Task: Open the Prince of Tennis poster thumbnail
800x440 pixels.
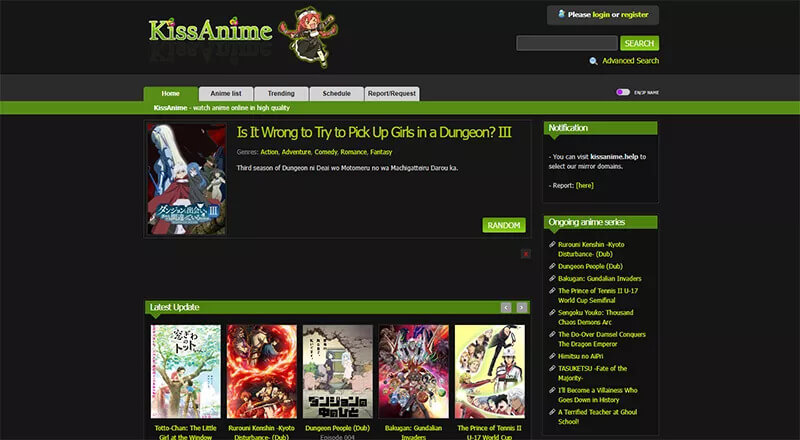Action: [490, 372]
